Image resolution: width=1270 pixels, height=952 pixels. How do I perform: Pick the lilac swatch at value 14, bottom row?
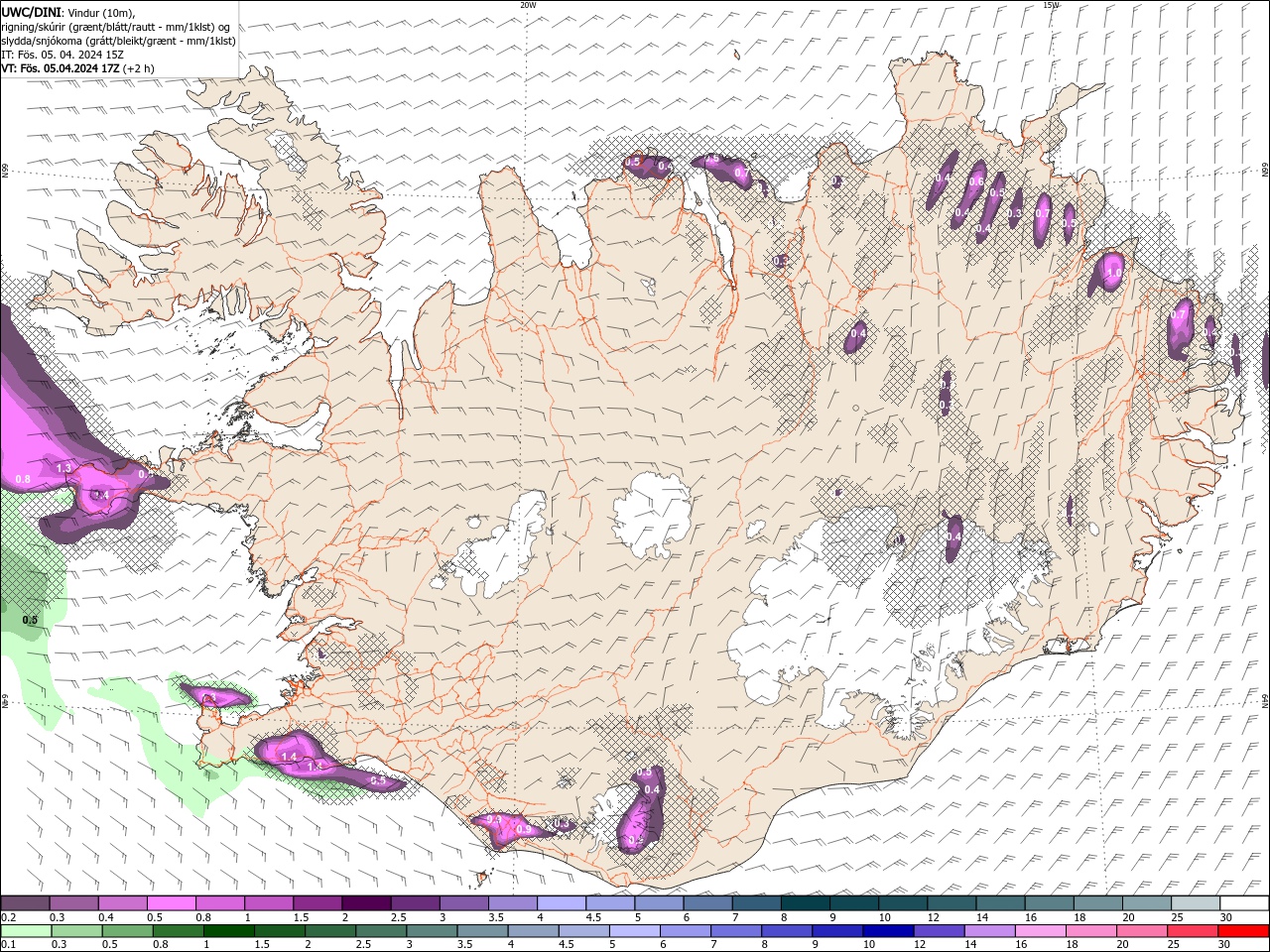pyautogui.click(x=989, y=931)
